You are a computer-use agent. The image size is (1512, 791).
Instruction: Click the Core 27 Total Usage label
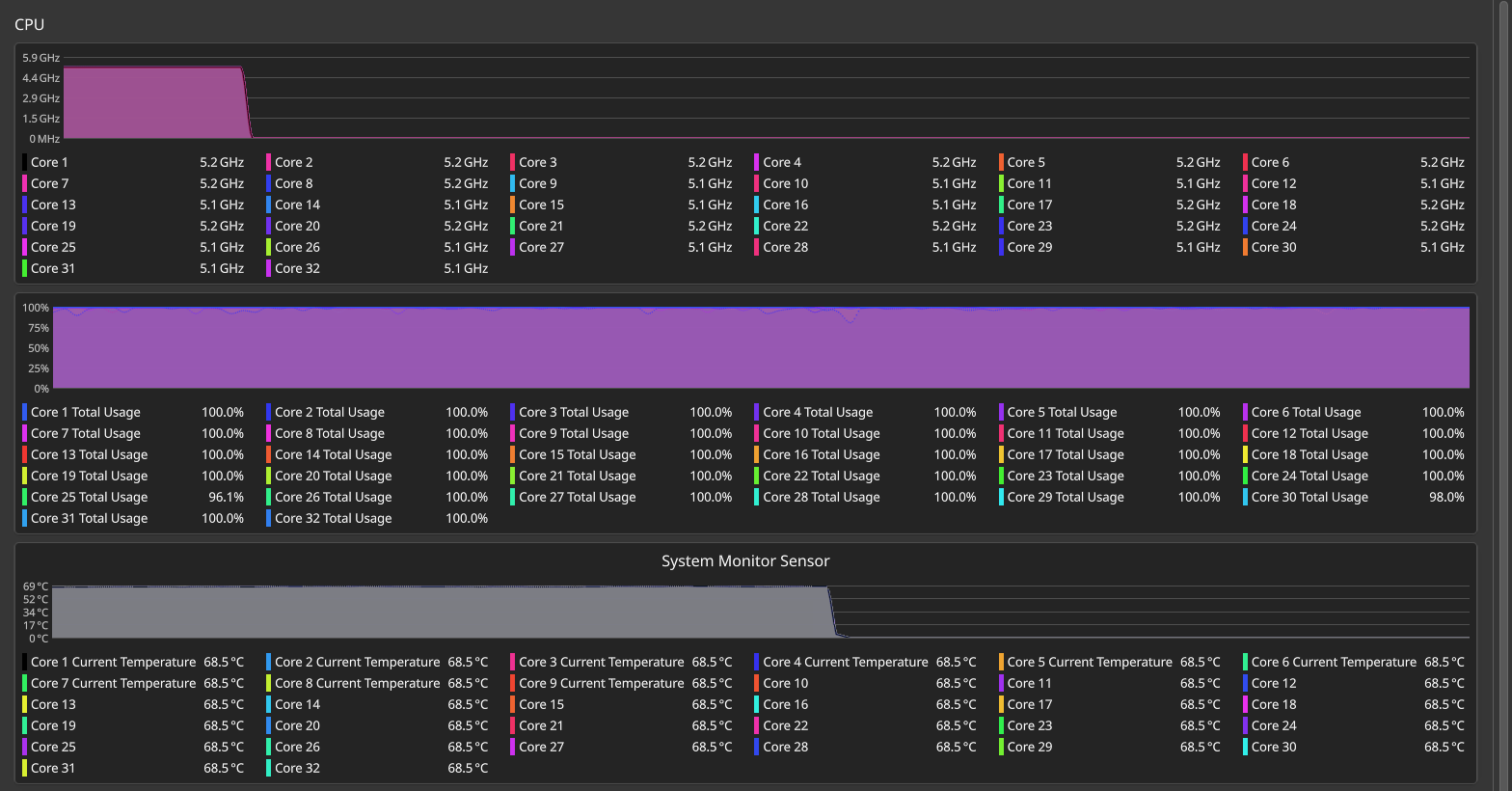[577, 497]
